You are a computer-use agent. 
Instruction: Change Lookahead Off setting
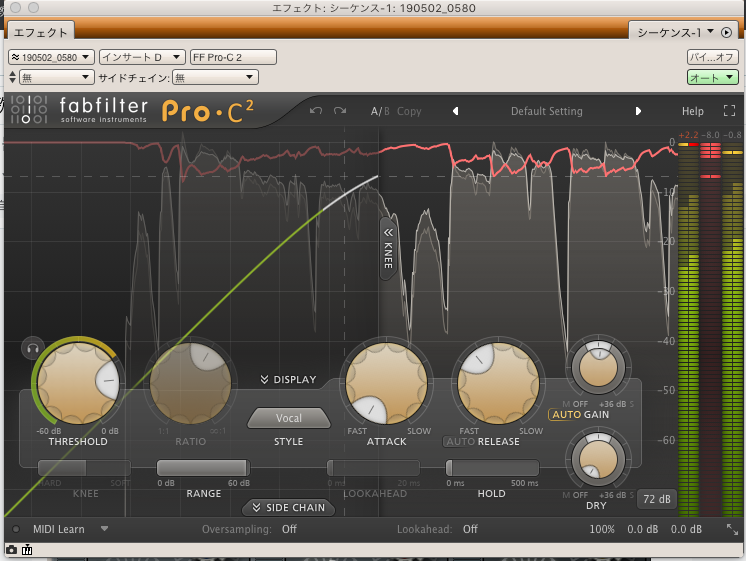[470, 529]
